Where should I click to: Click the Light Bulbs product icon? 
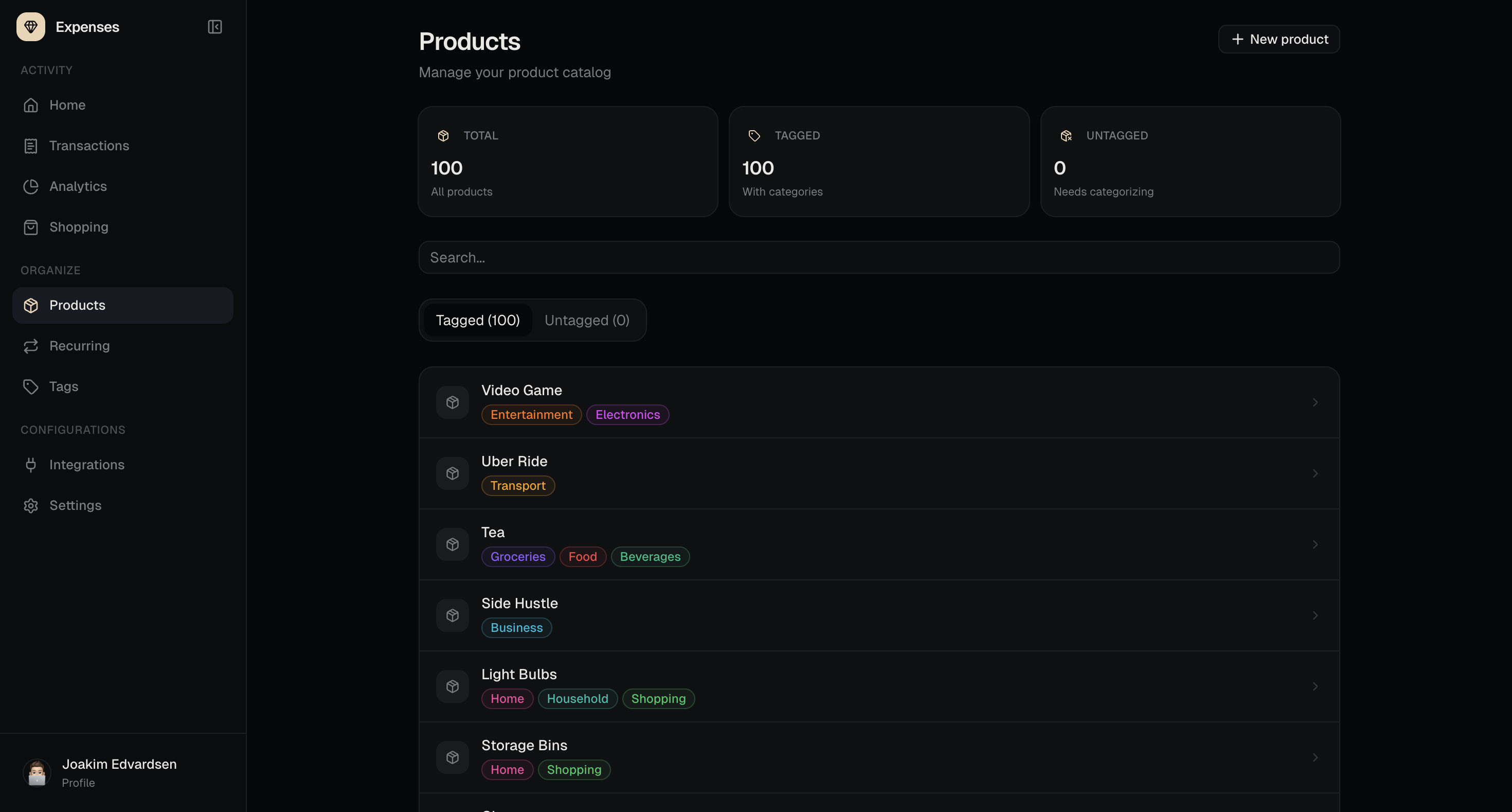pos(452,686)
